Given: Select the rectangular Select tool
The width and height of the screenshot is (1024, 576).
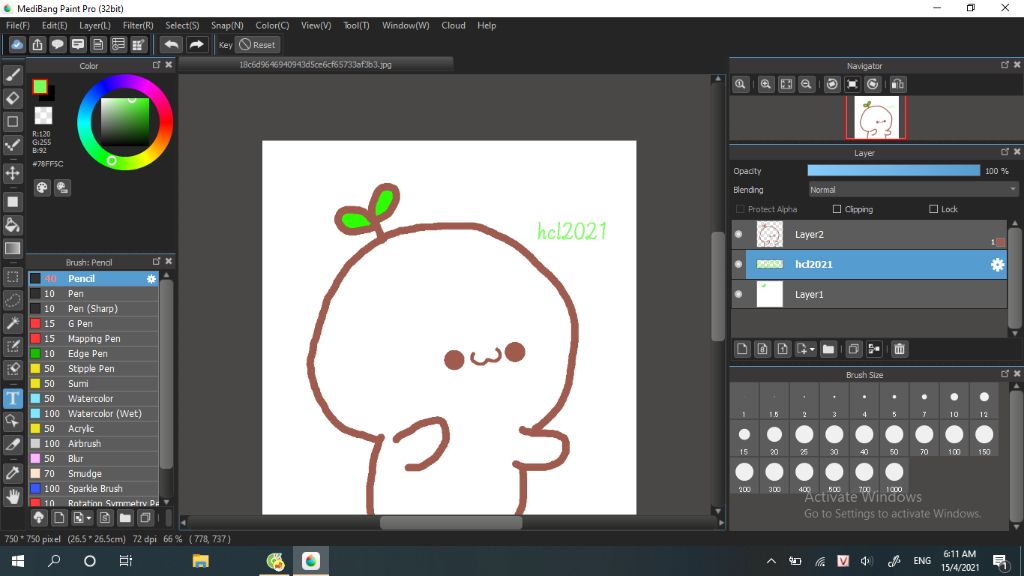Looking at the screenshot, I should (x=12, y=277).
